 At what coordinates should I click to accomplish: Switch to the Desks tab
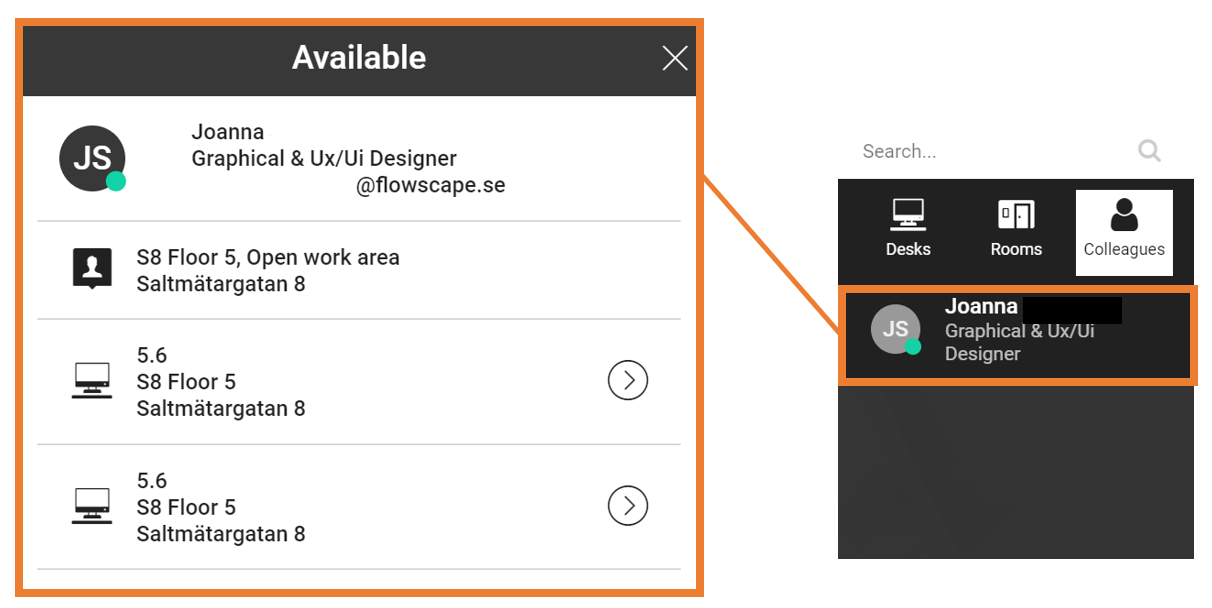coord(908,229)
